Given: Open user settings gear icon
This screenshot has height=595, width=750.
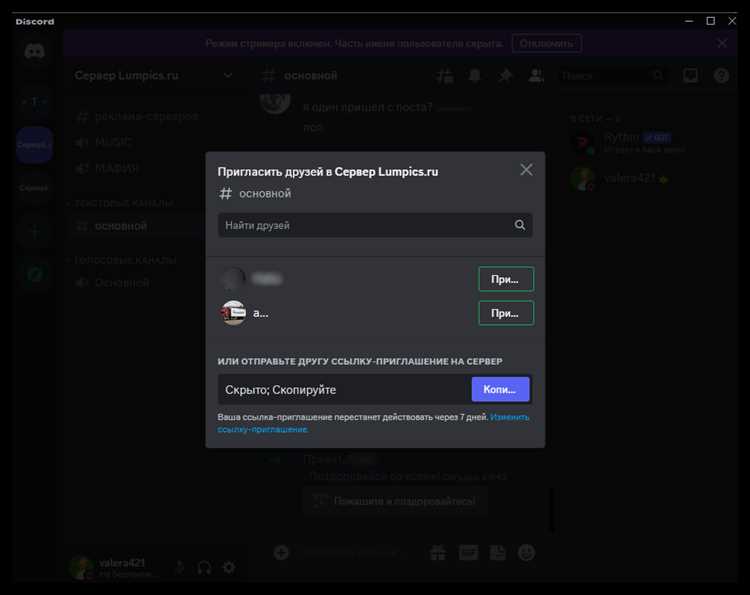Looking at the screenshot, I should (x=229, y=567).
